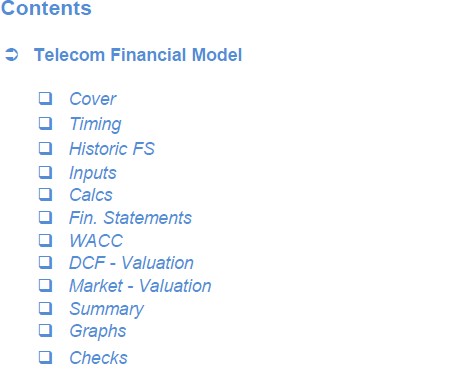Viewport: 462px width, 382px height.
Task: View the Graphs sheet link
Action: 98,332
